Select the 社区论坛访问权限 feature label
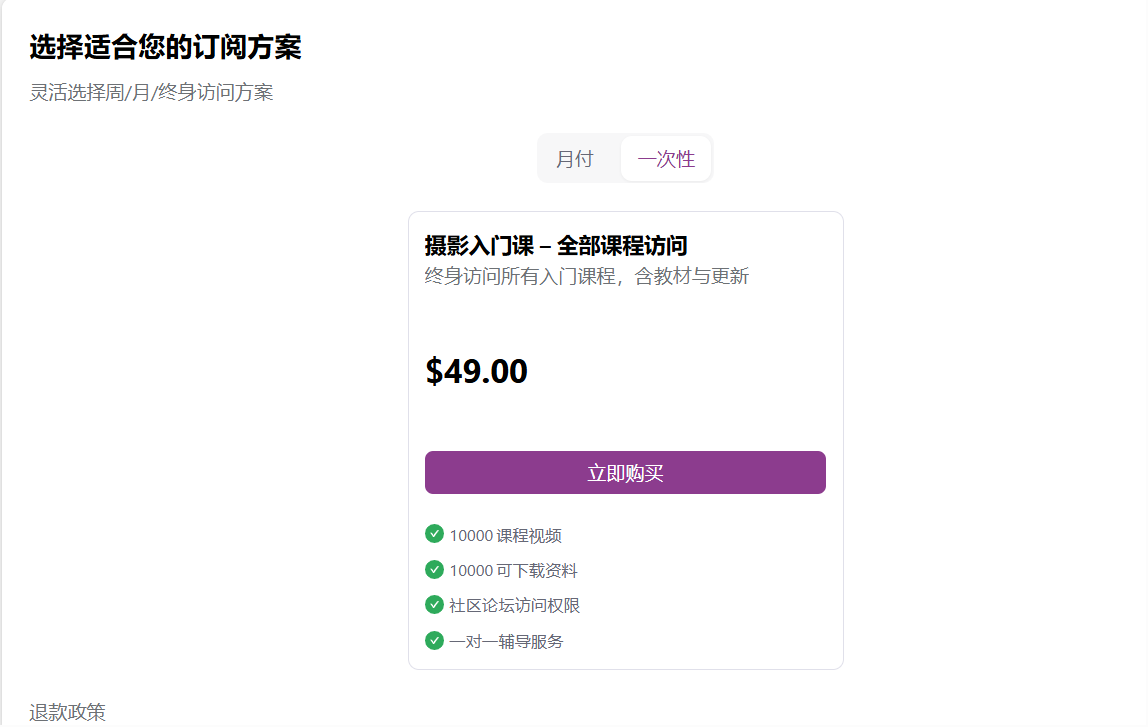Image resolution: width=1148 pixels, height=727 pixels. point(514,606)
